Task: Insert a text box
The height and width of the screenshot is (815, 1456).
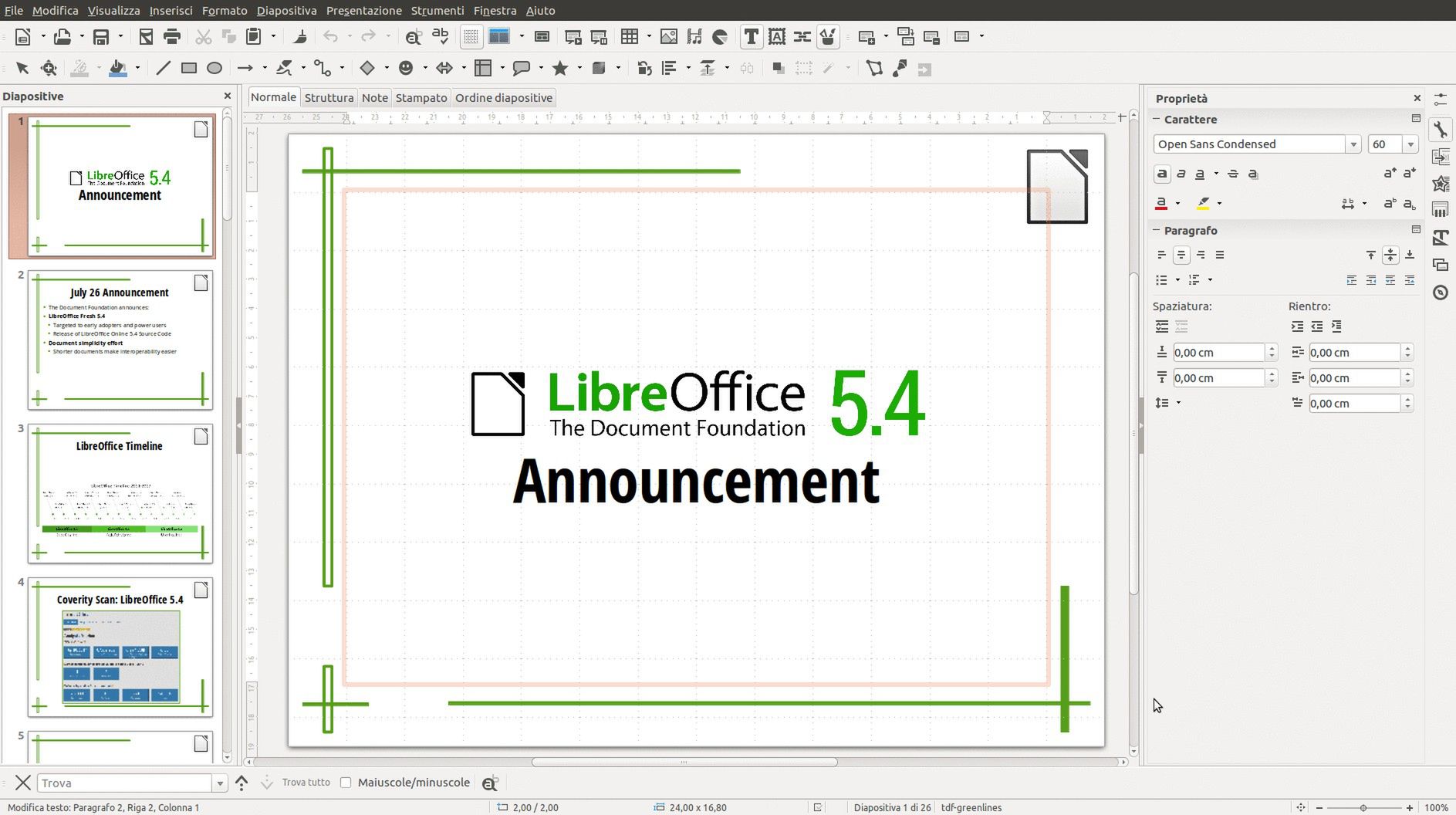Action: 751,36
